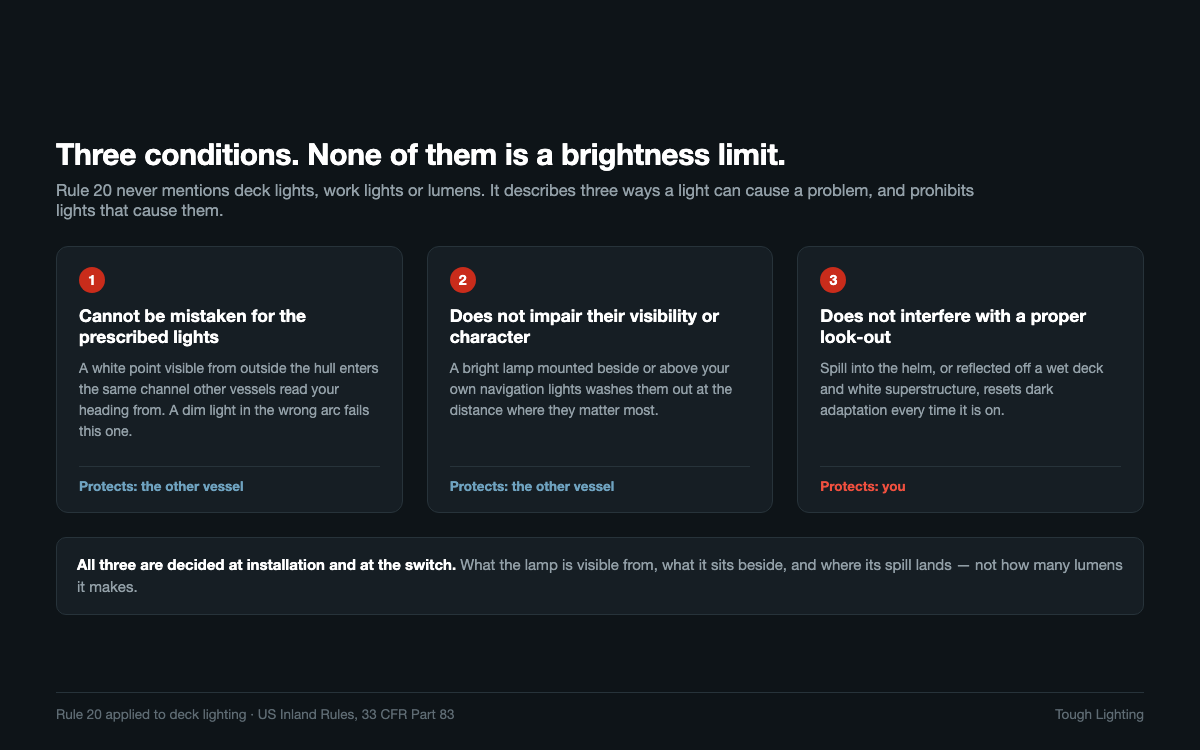Click heading 'Does not impair their visibility or character'
This screenshot has width=1200, height=750.
point(584,327)
